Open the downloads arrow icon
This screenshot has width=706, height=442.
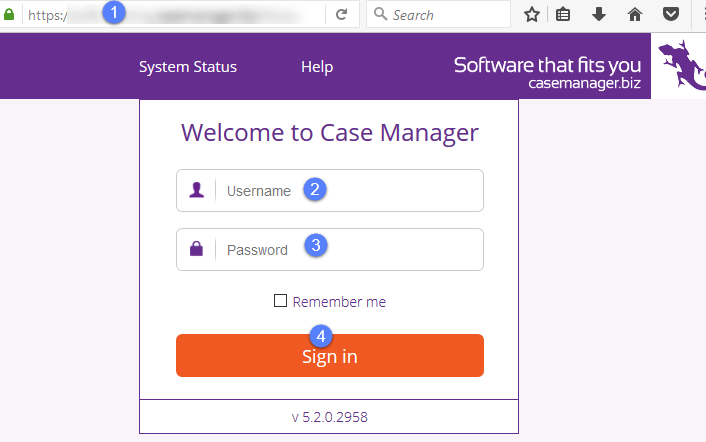(x=599, y=14)
